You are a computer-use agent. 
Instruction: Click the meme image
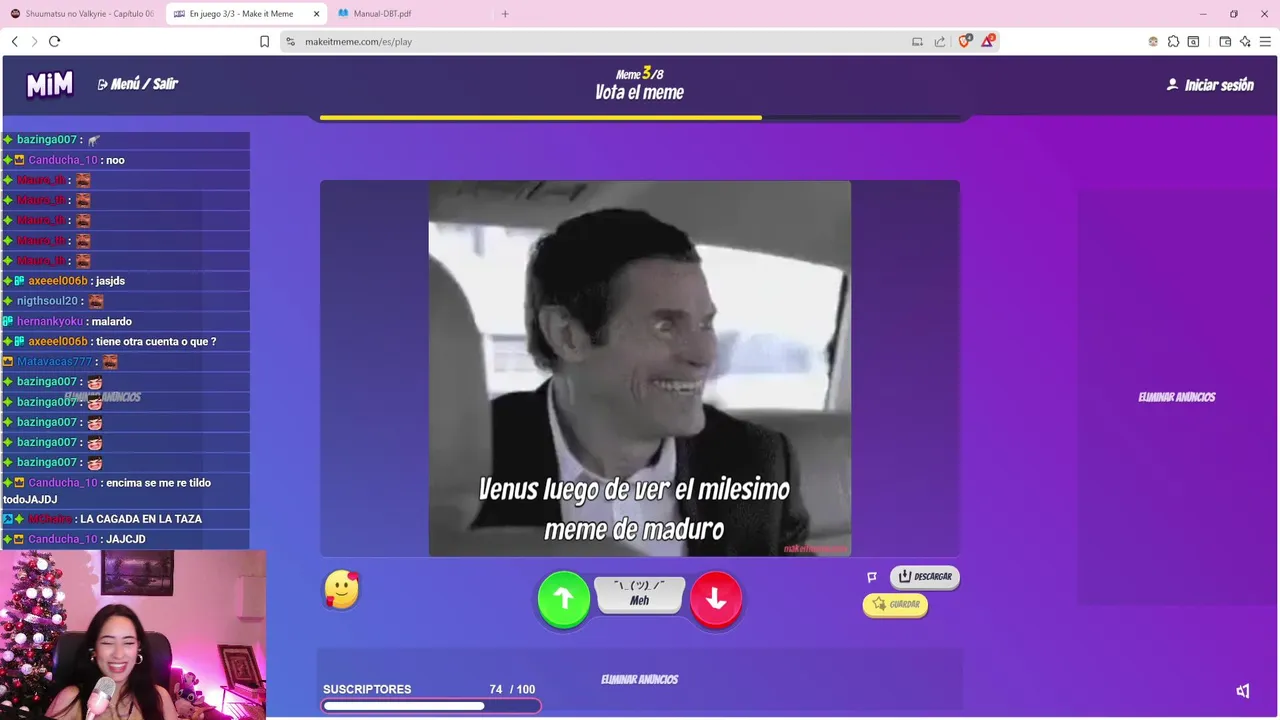pos(640,368)
